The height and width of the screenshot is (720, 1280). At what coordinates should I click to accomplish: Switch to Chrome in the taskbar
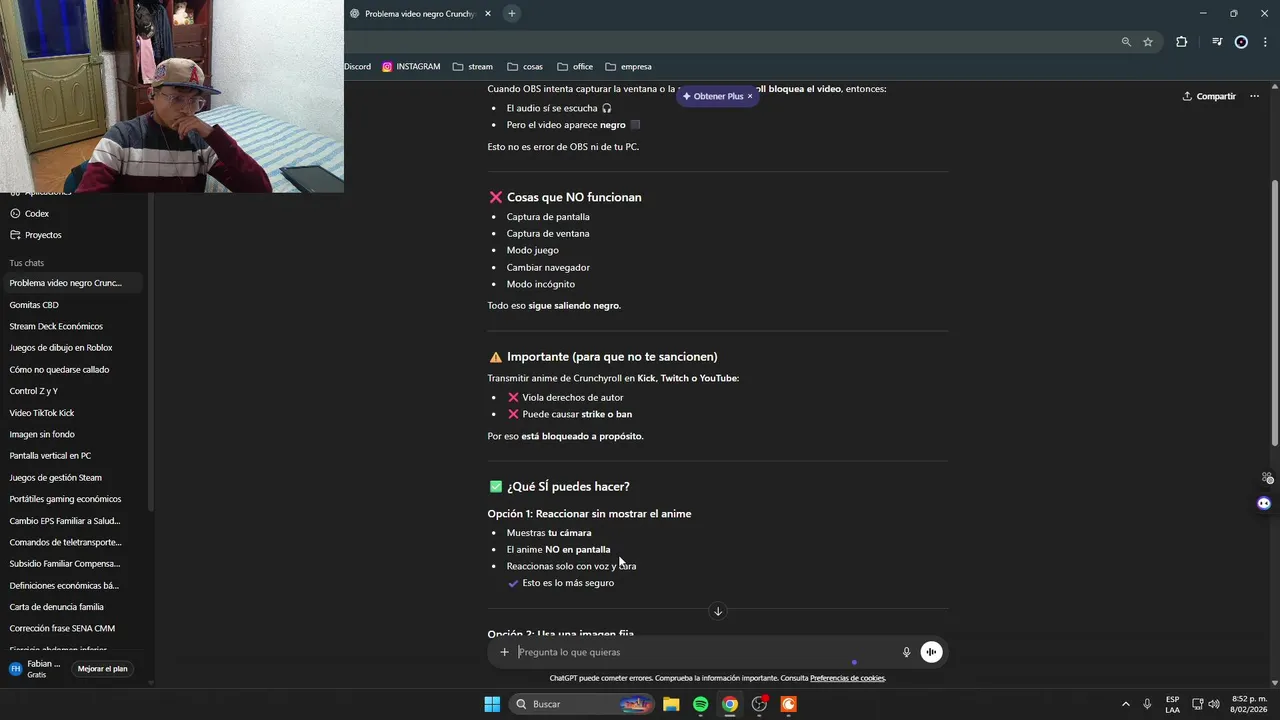(730, 704)
